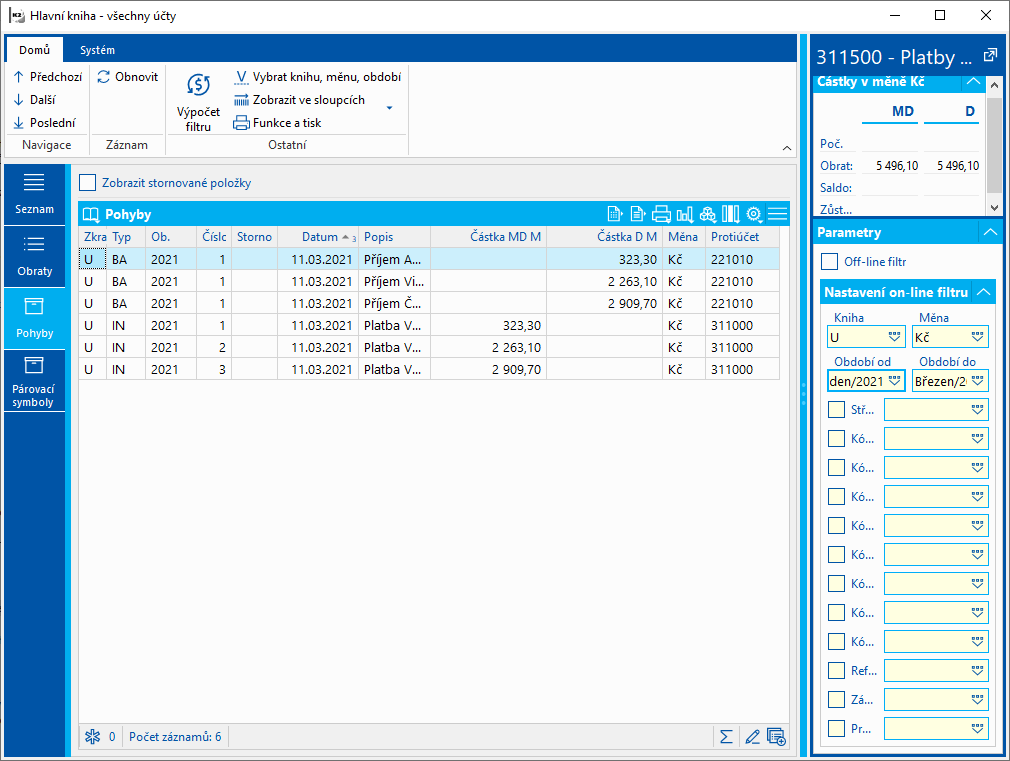Open the Obraty side tab
Screen dimensions: 1010x761
pos(34,255)
